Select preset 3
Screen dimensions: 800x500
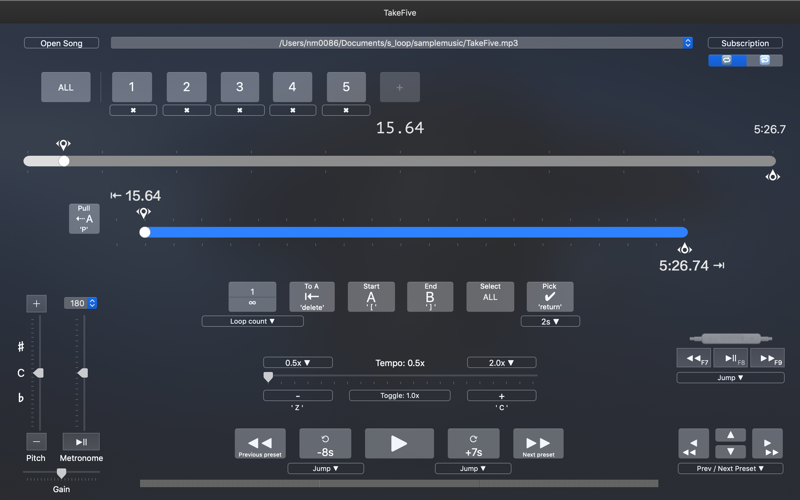239,87
